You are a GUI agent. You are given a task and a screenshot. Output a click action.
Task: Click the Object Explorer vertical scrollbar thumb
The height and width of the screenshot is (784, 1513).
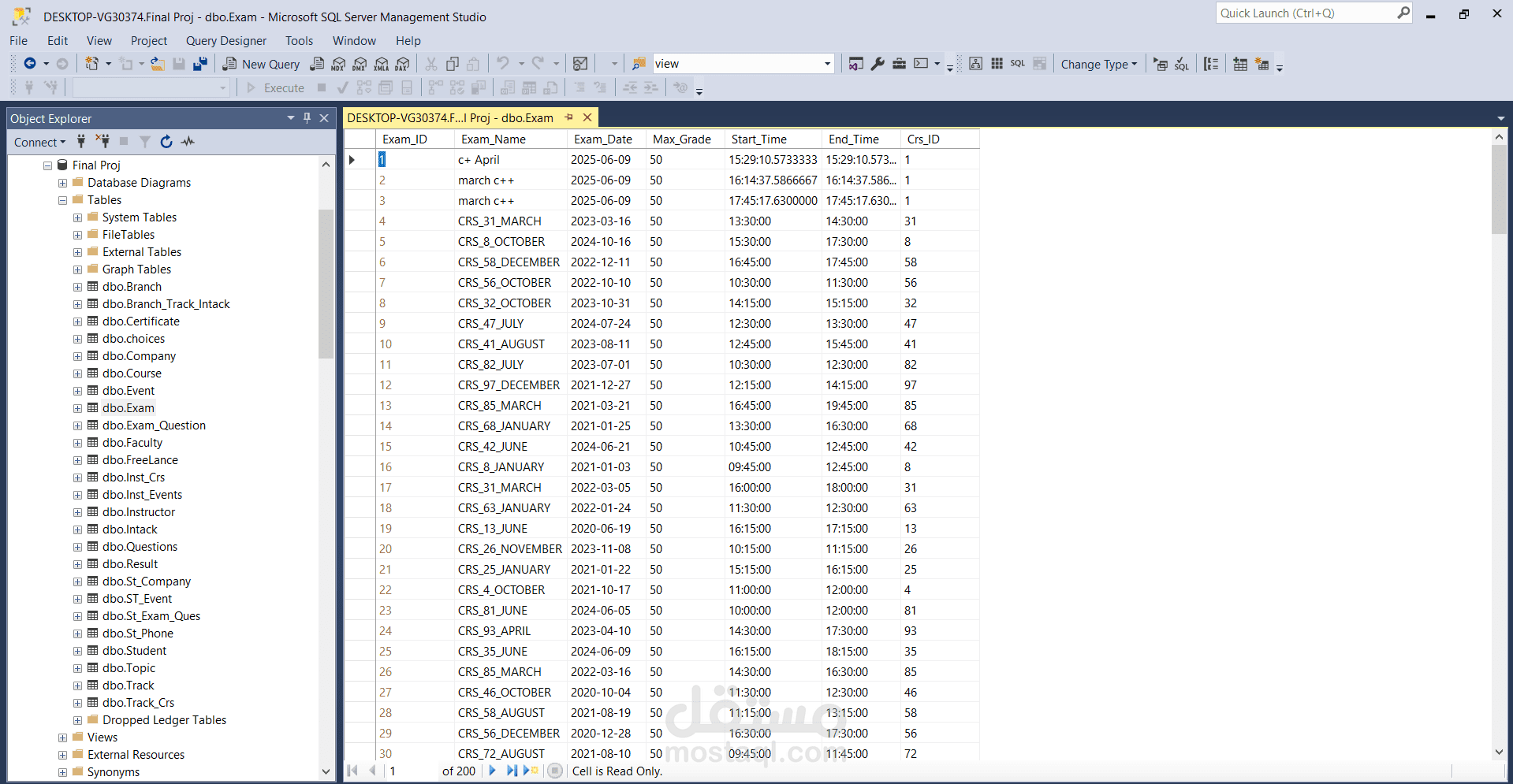click(326, 284)
